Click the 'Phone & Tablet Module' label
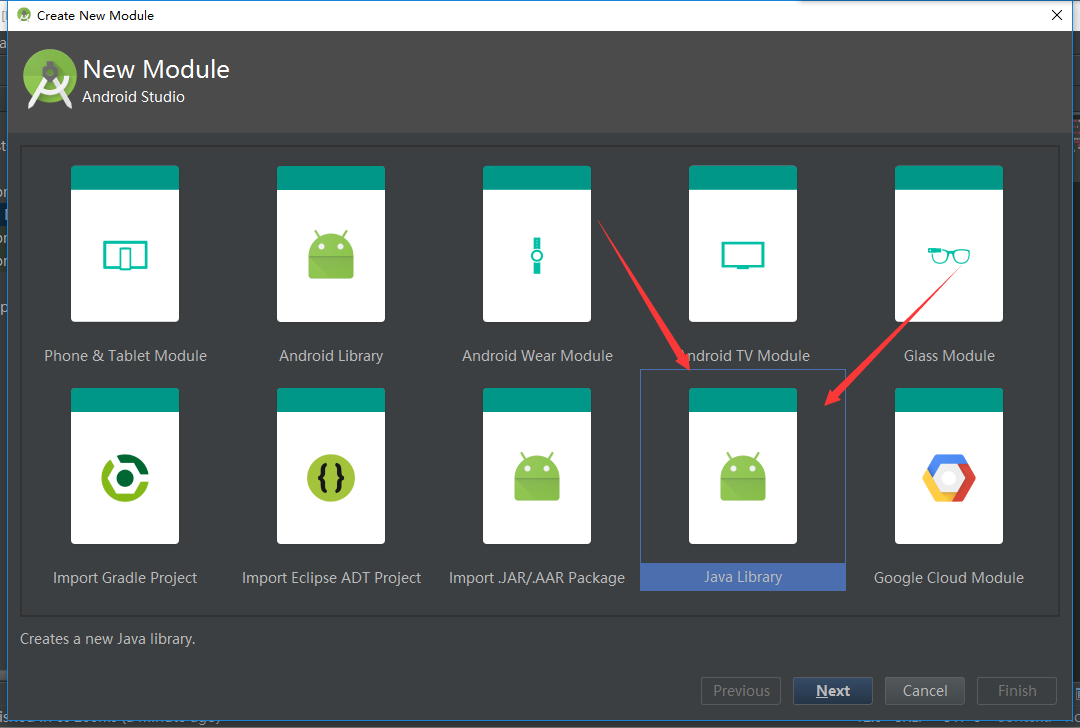Screen dimensions: 1080x728 pyautogui.click(x=125, y=356)
